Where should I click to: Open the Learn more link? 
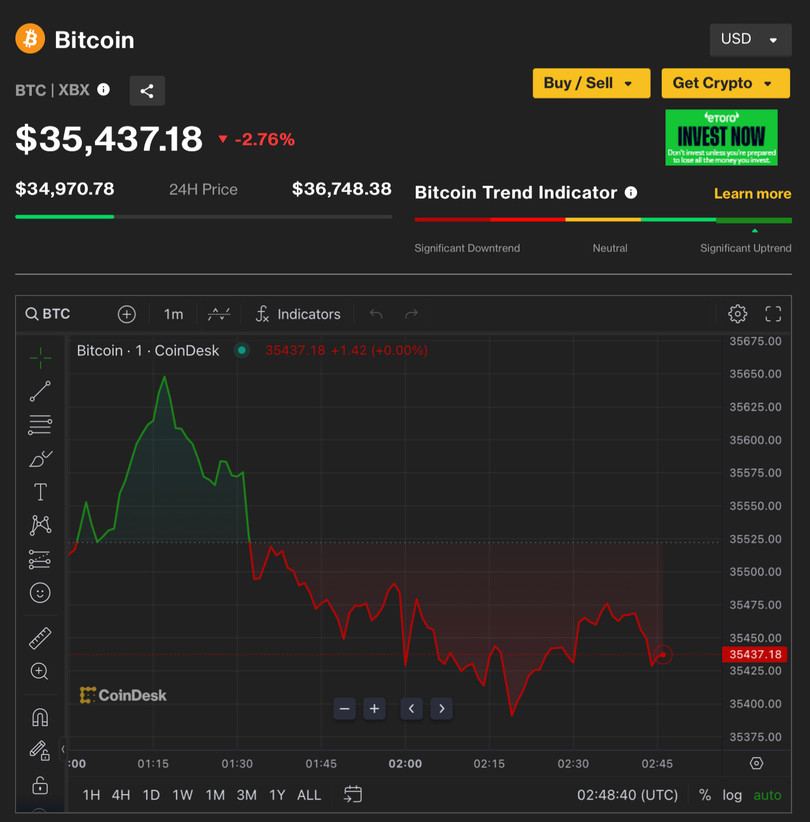[752, 193]
